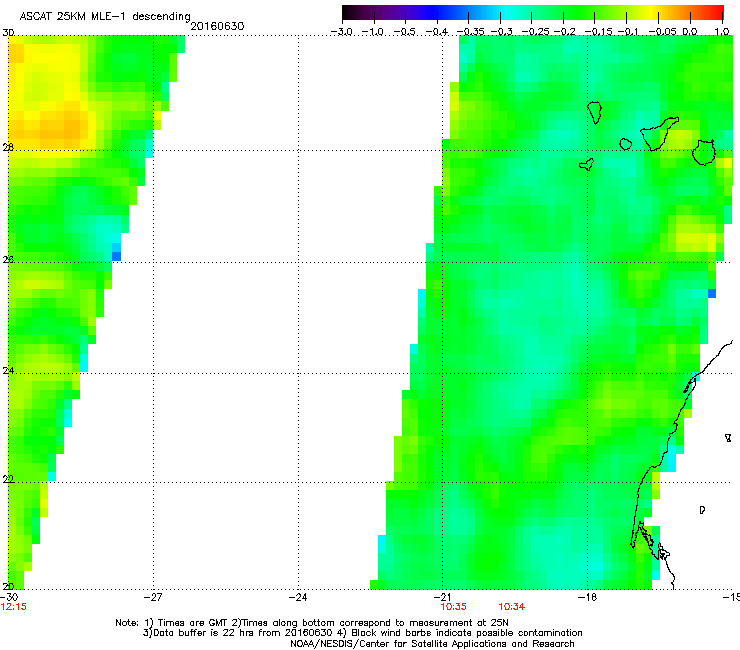Click the longitude -24 axis label
The height and width of the screenshot is (650, 740).
point(298,597)
